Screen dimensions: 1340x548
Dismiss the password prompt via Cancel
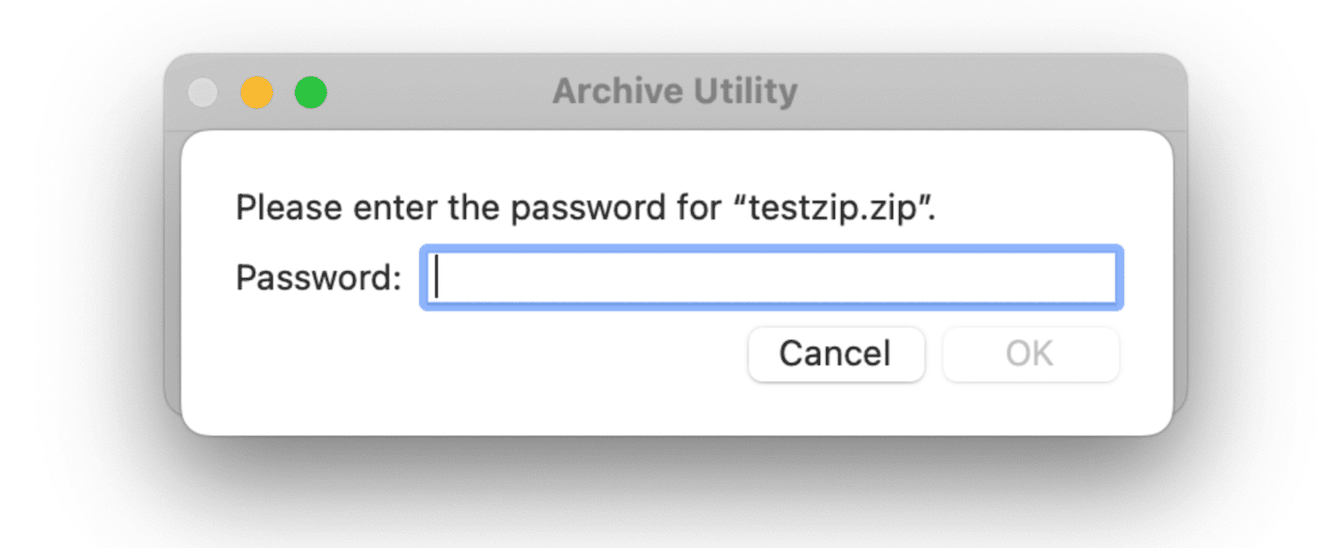click(836, 354)
